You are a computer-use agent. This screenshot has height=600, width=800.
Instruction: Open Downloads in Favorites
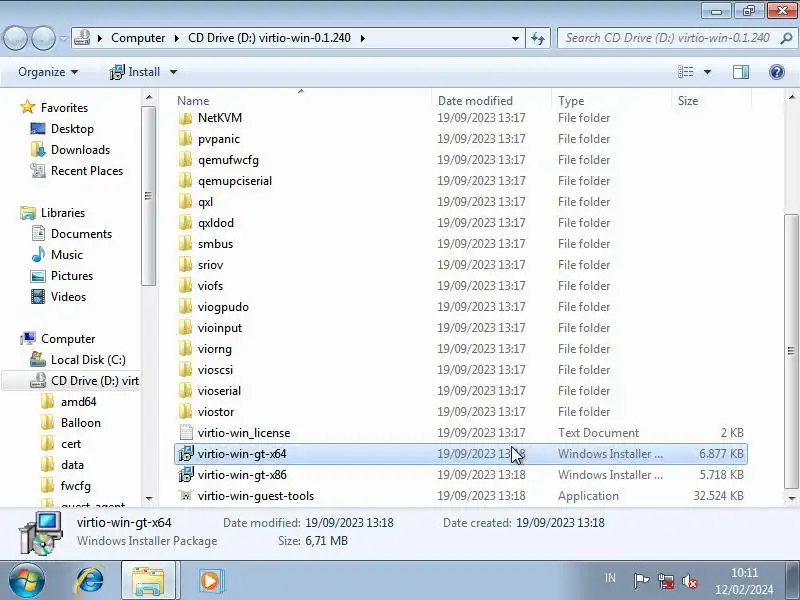[80, 149]
